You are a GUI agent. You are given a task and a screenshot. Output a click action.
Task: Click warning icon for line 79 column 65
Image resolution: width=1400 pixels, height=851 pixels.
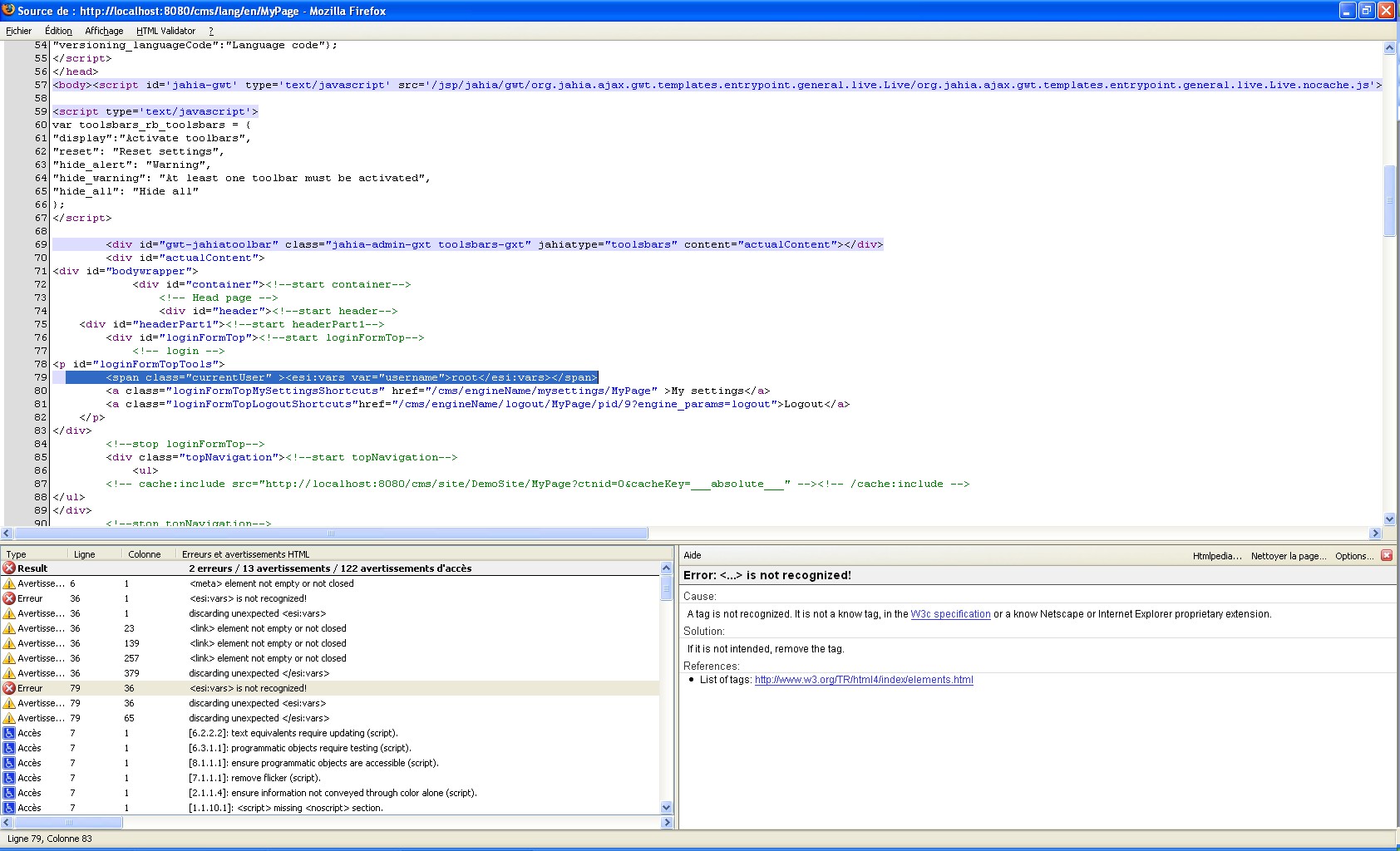(9, 718)
